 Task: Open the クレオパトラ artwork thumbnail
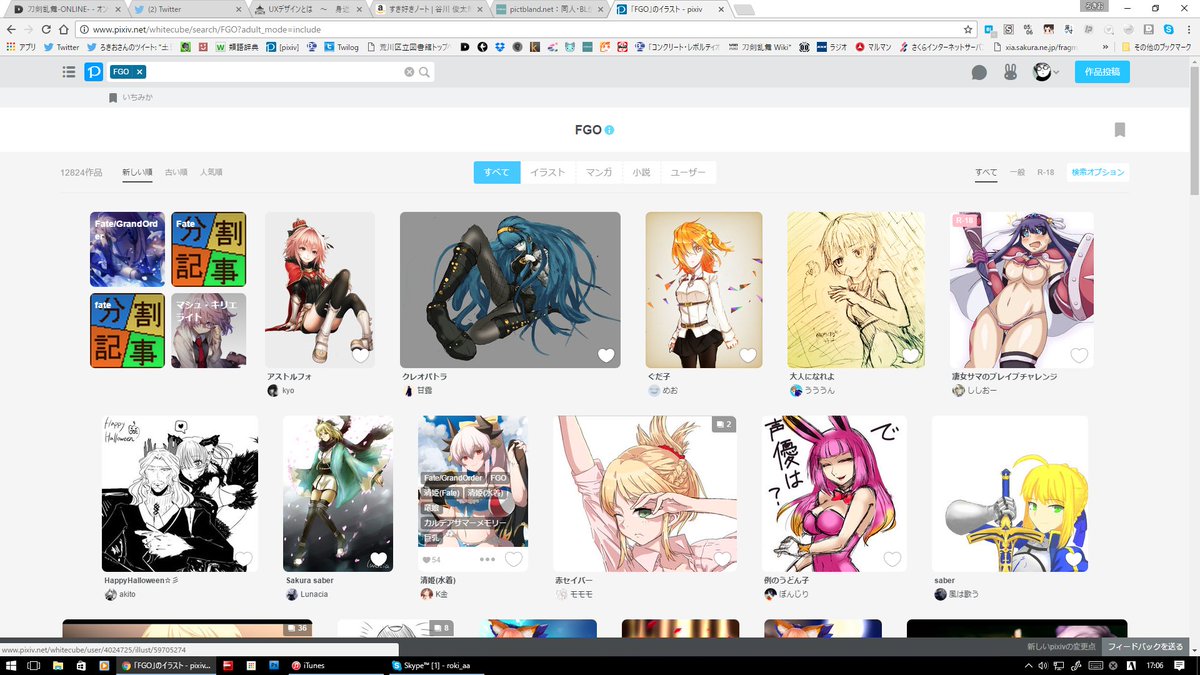point(510,290)
